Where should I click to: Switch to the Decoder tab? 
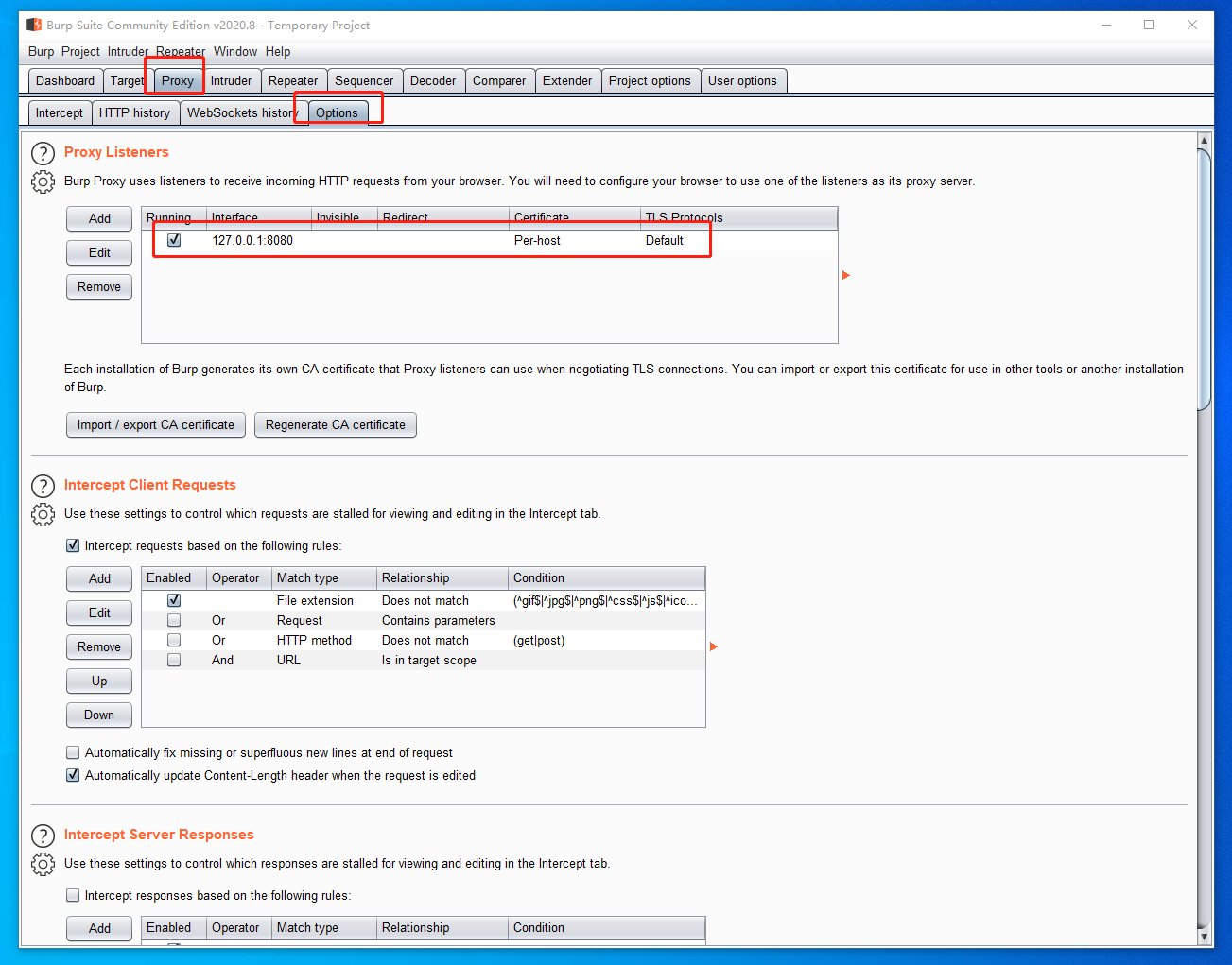coord(433,80)
